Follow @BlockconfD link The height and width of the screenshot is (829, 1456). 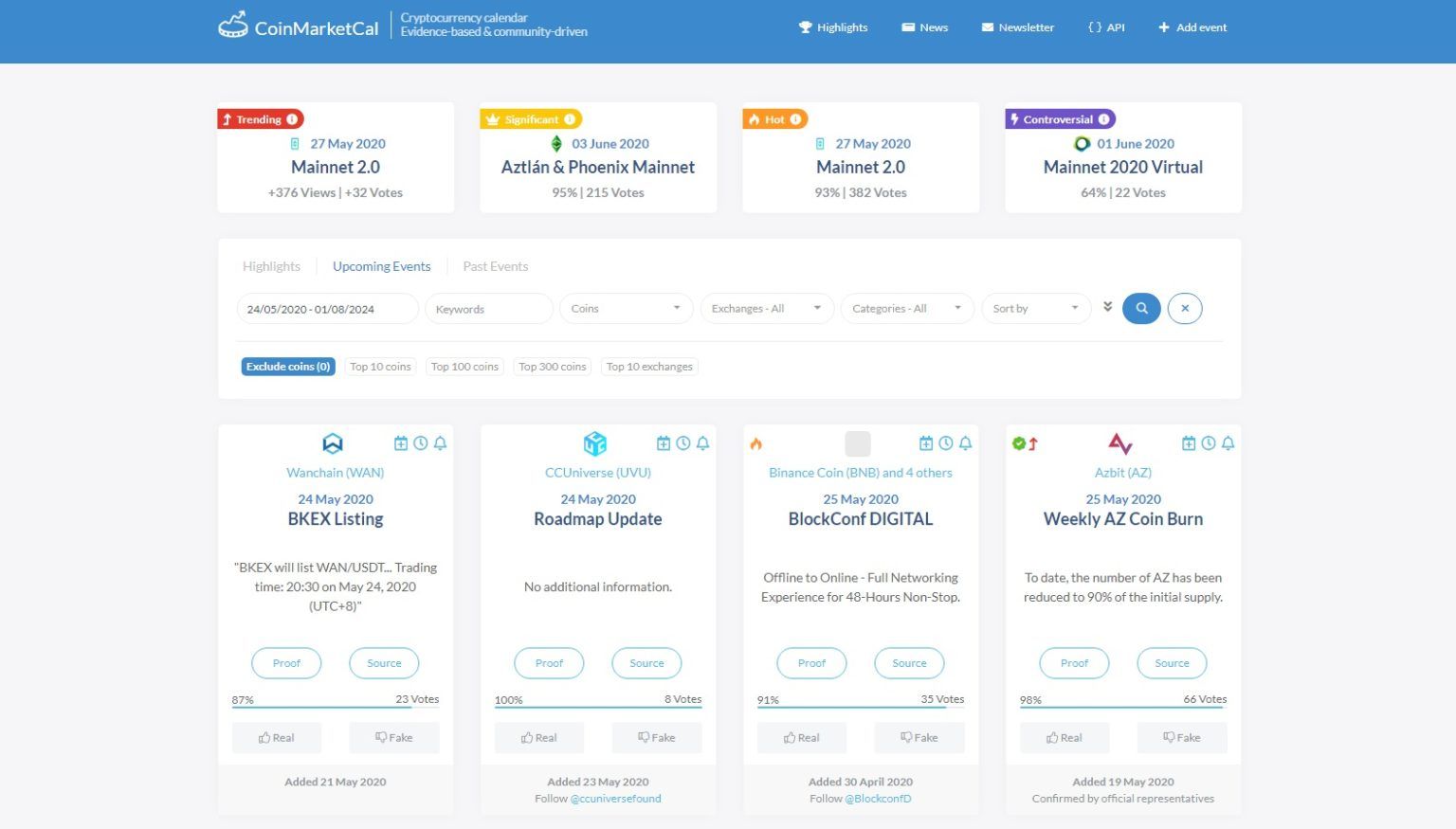point(878,799)
